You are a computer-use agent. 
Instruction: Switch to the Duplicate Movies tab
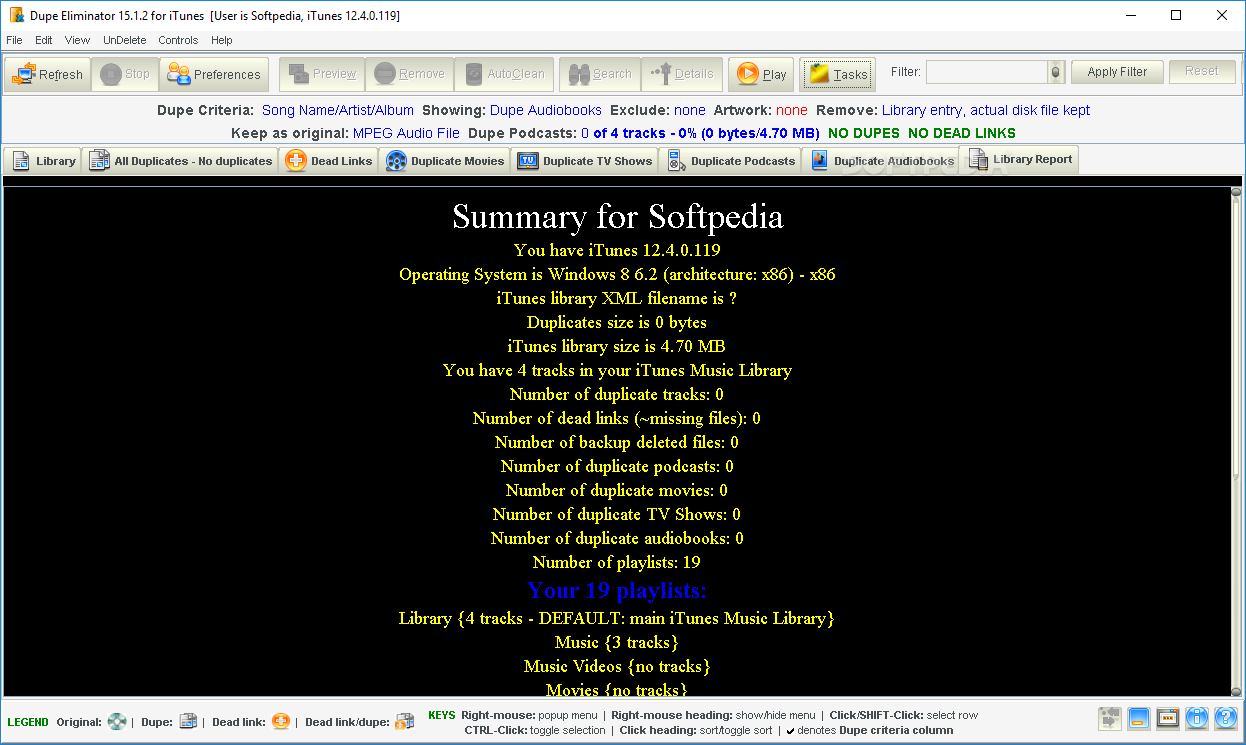(444, 161)
